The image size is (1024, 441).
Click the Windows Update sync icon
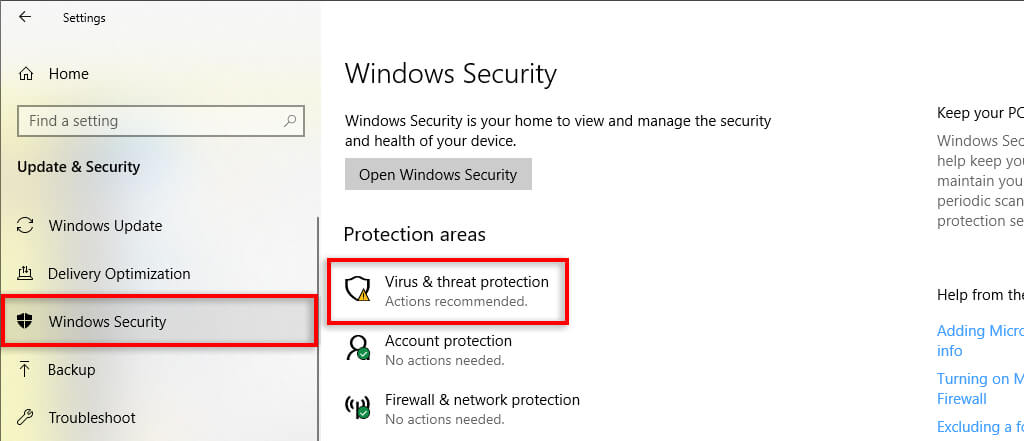coord(27,226)
